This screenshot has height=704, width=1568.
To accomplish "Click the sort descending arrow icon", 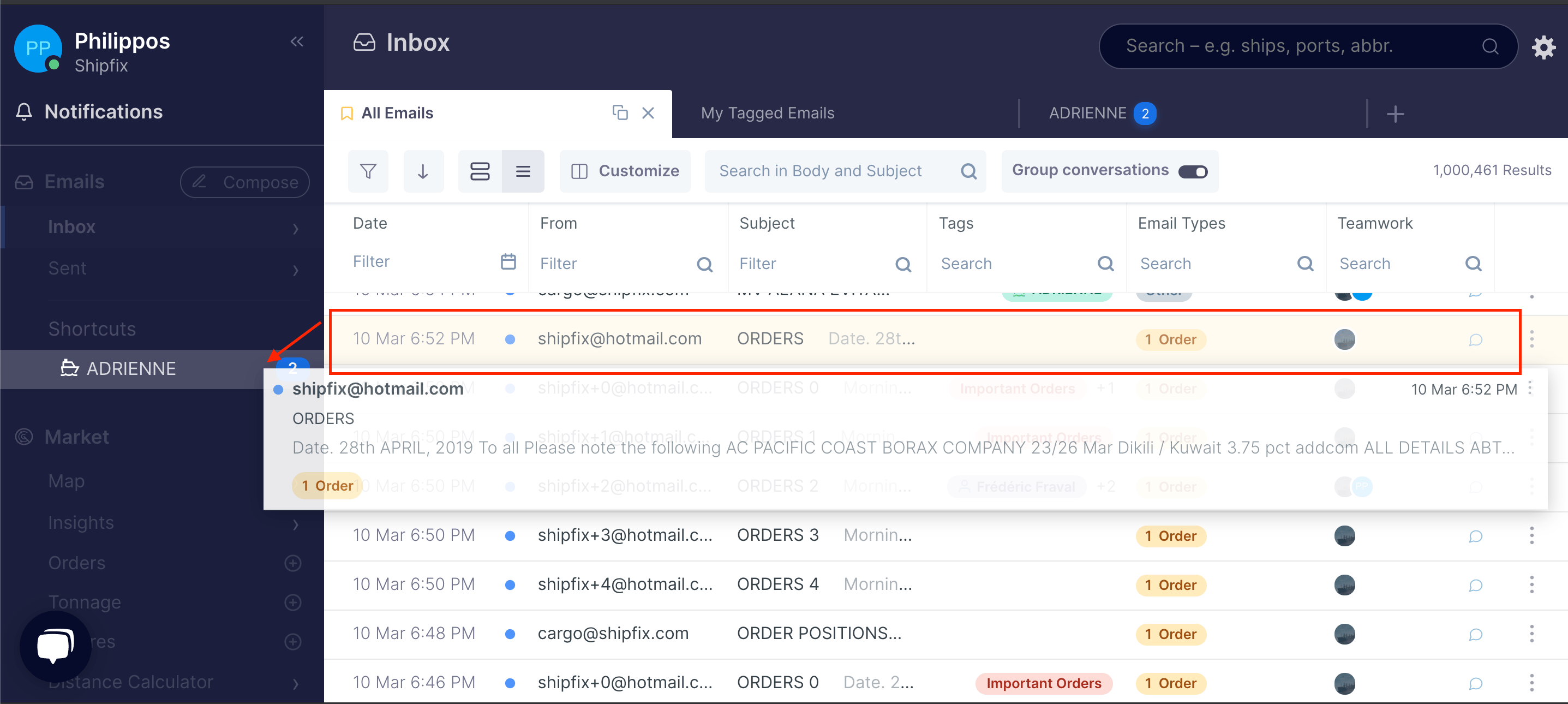I will (422, 171).
